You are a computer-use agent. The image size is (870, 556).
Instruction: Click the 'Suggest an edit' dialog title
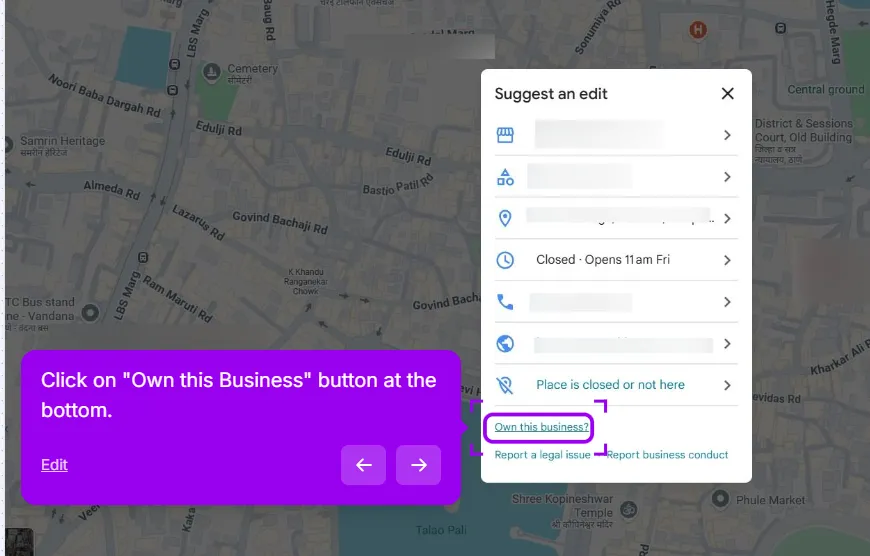point(551,94)
